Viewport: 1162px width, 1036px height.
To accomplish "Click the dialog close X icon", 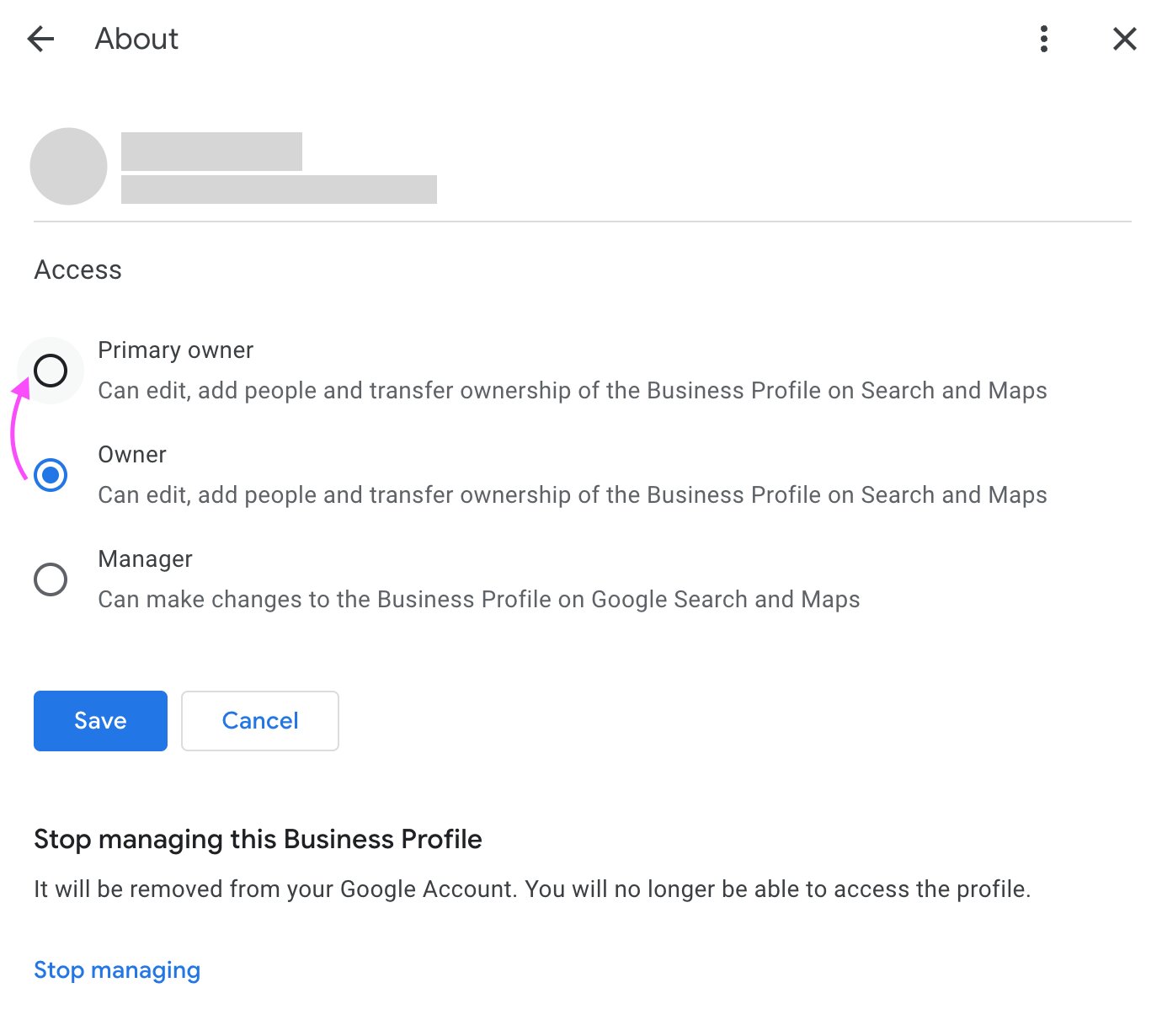I will pyautogui.click(x=1124, y=39).
